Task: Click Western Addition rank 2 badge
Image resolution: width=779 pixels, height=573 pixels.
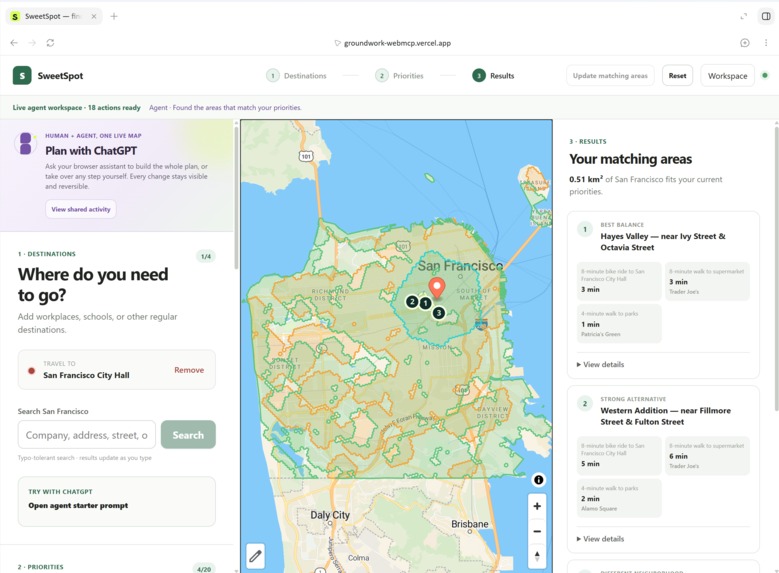Action: (x=585, y=404)
